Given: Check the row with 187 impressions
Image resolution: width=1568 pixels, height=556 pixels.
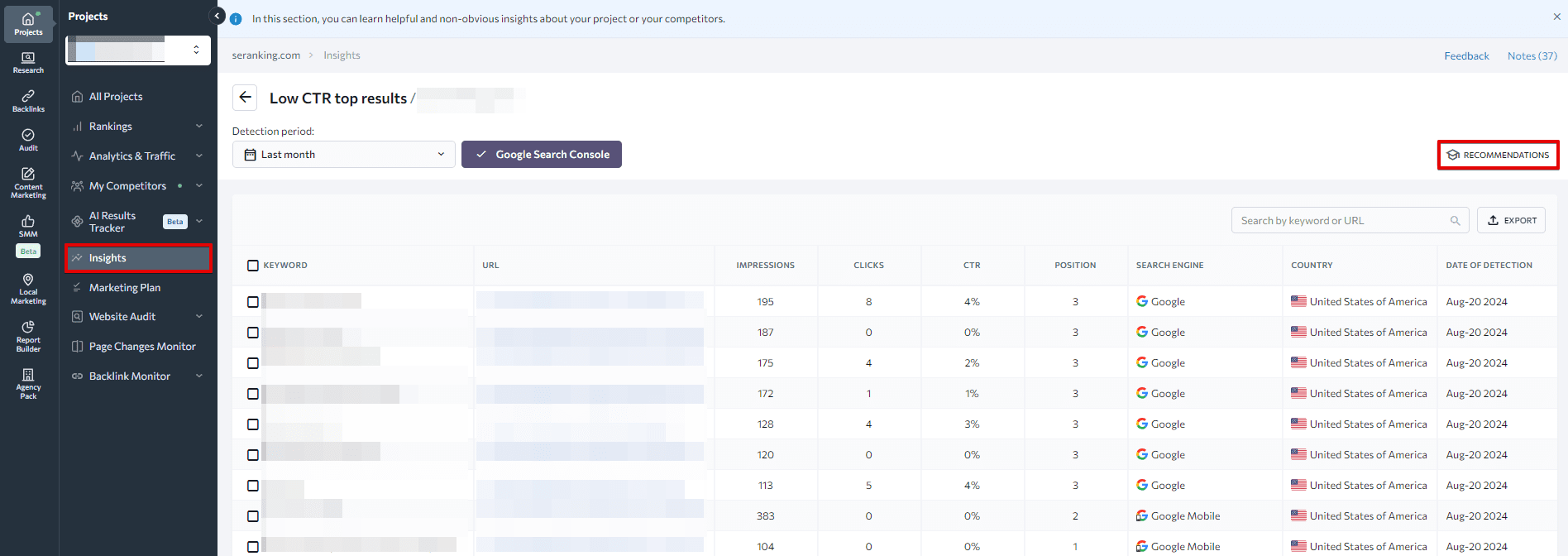Looking at the screenshot, I should 253,333.
